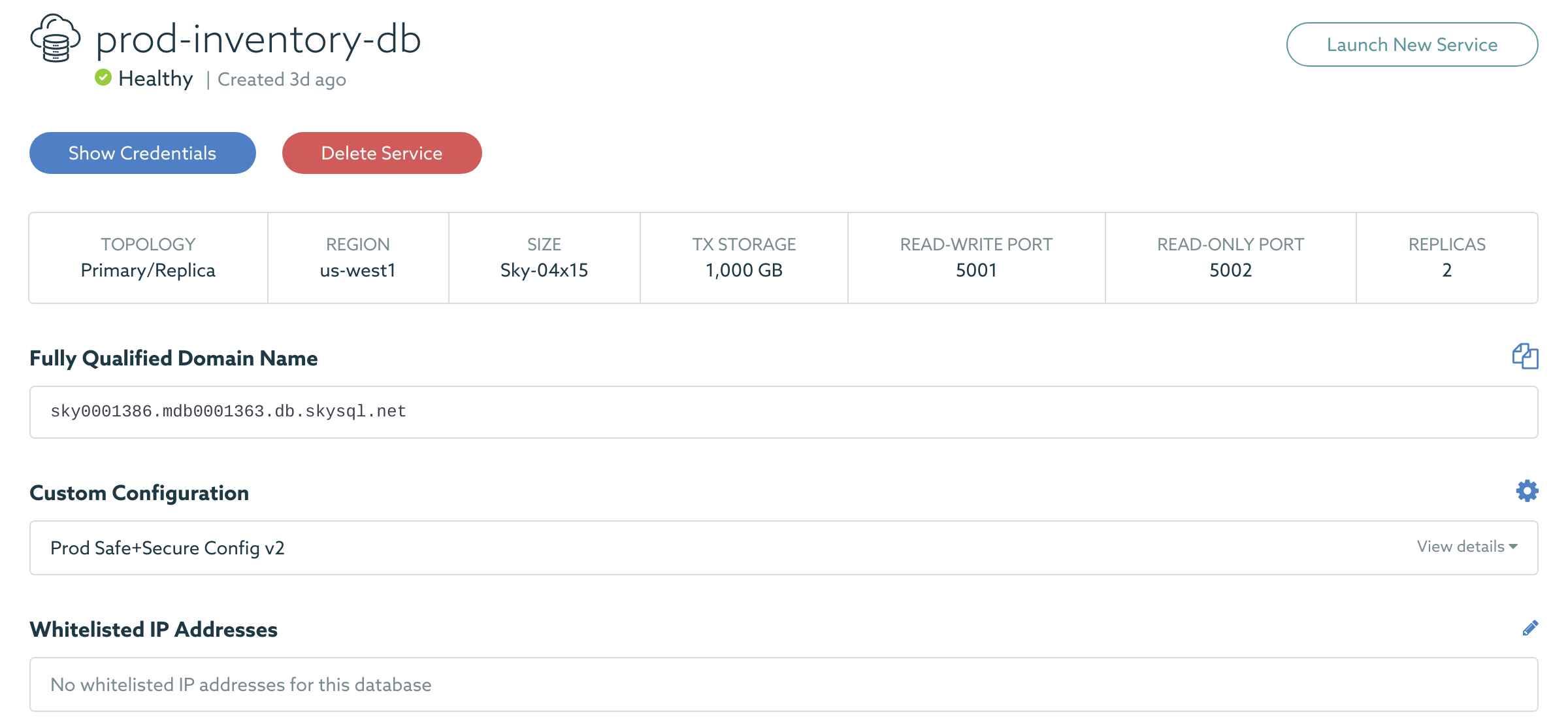1568x725 pixels.
Task: Click the View details caret arrow
Action: click(x=1514, y=547)
